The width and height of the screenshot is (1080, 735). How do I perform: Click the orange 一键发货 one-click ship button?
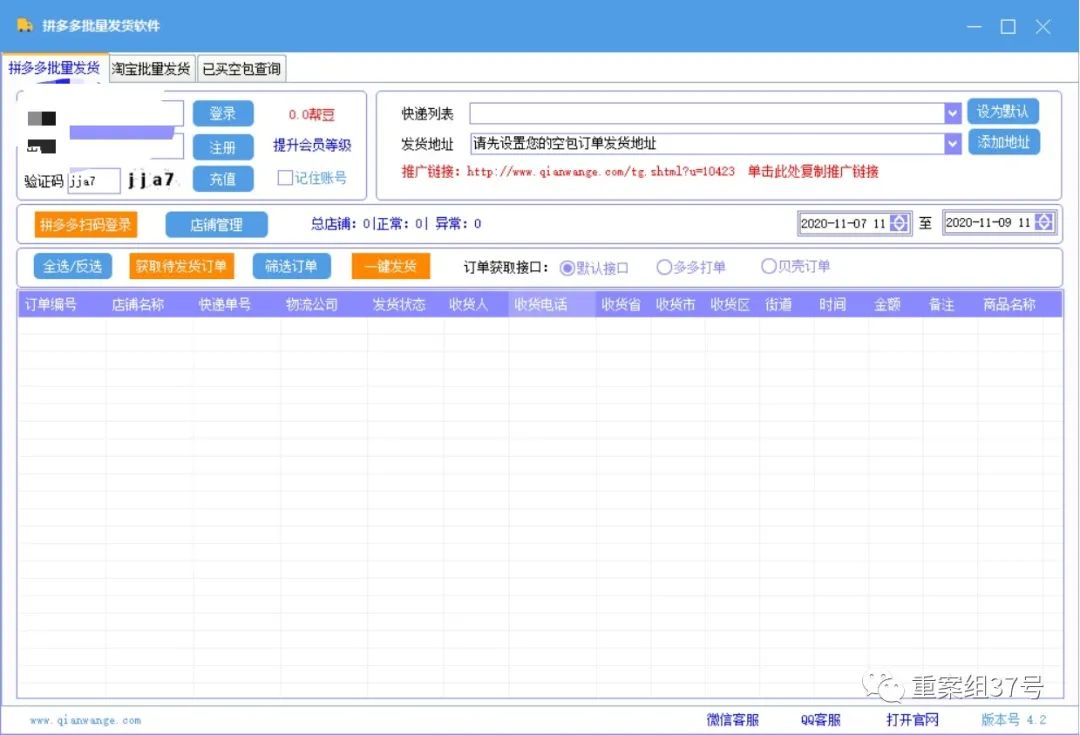pyautogui.click(x=390, y=266)
